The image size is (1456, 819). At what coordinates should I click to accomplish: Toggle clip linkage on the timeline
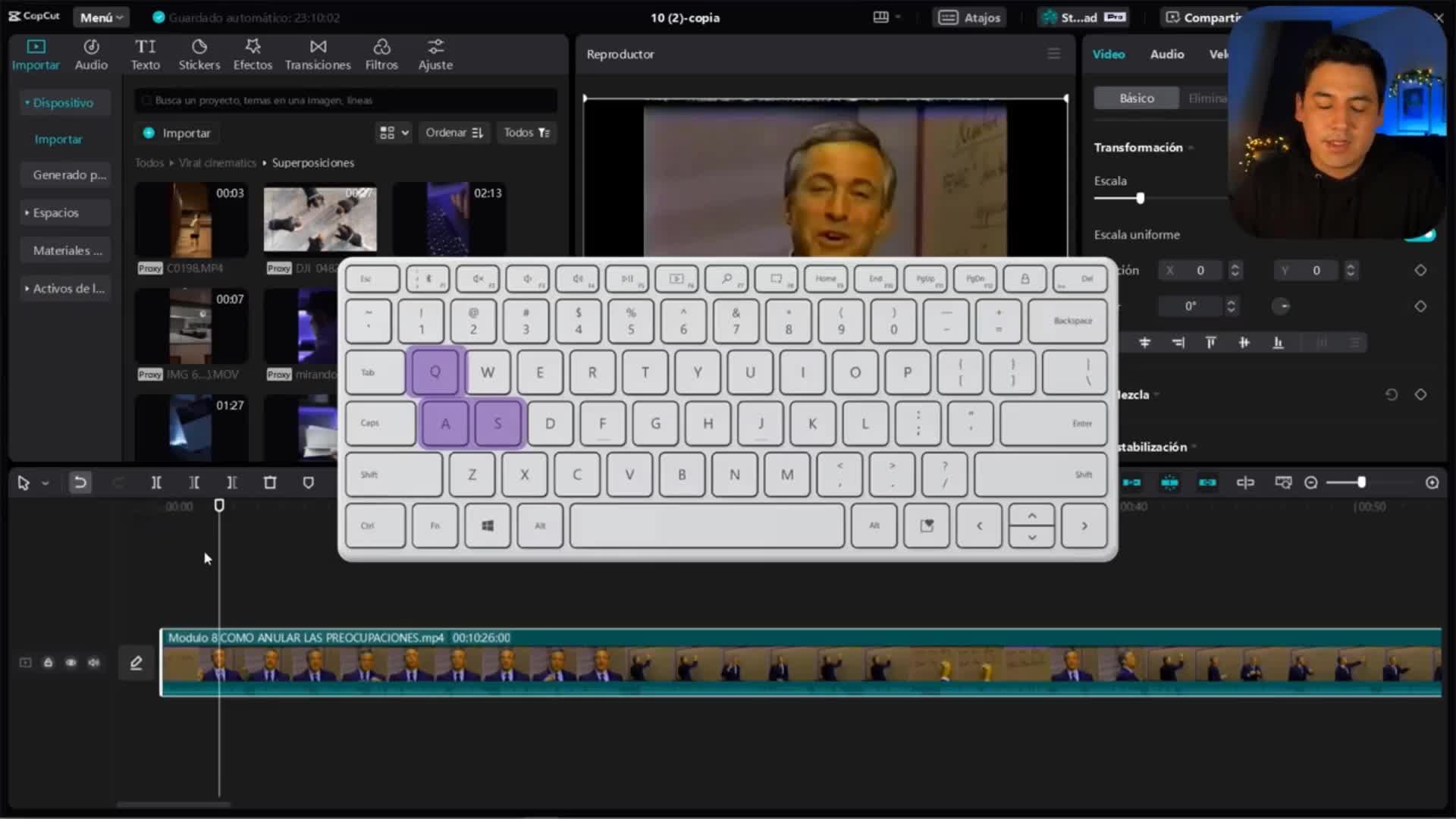[1207, 483]
